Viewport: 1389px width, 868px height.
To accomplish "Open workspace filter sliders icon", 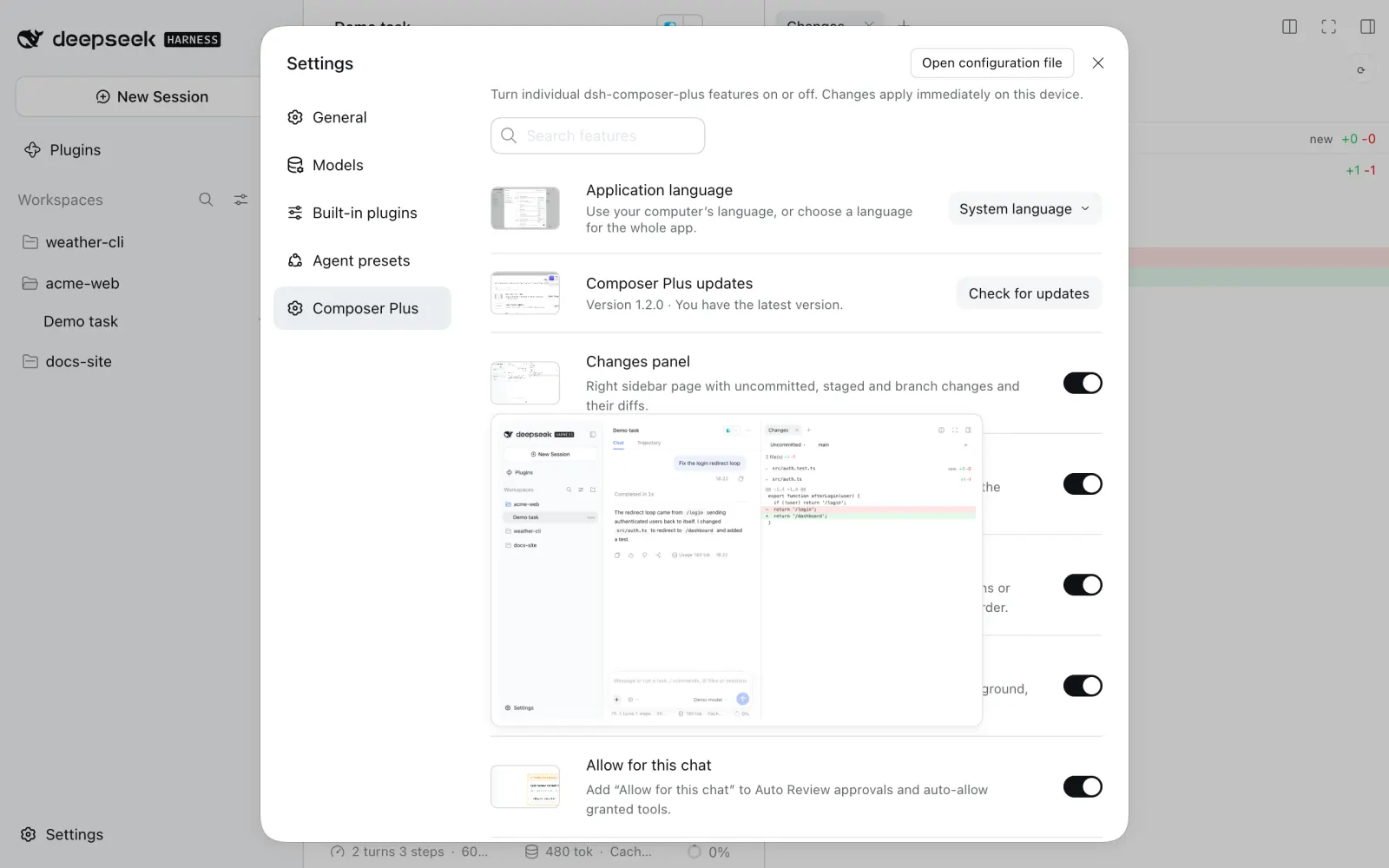I will click(241, 200).
